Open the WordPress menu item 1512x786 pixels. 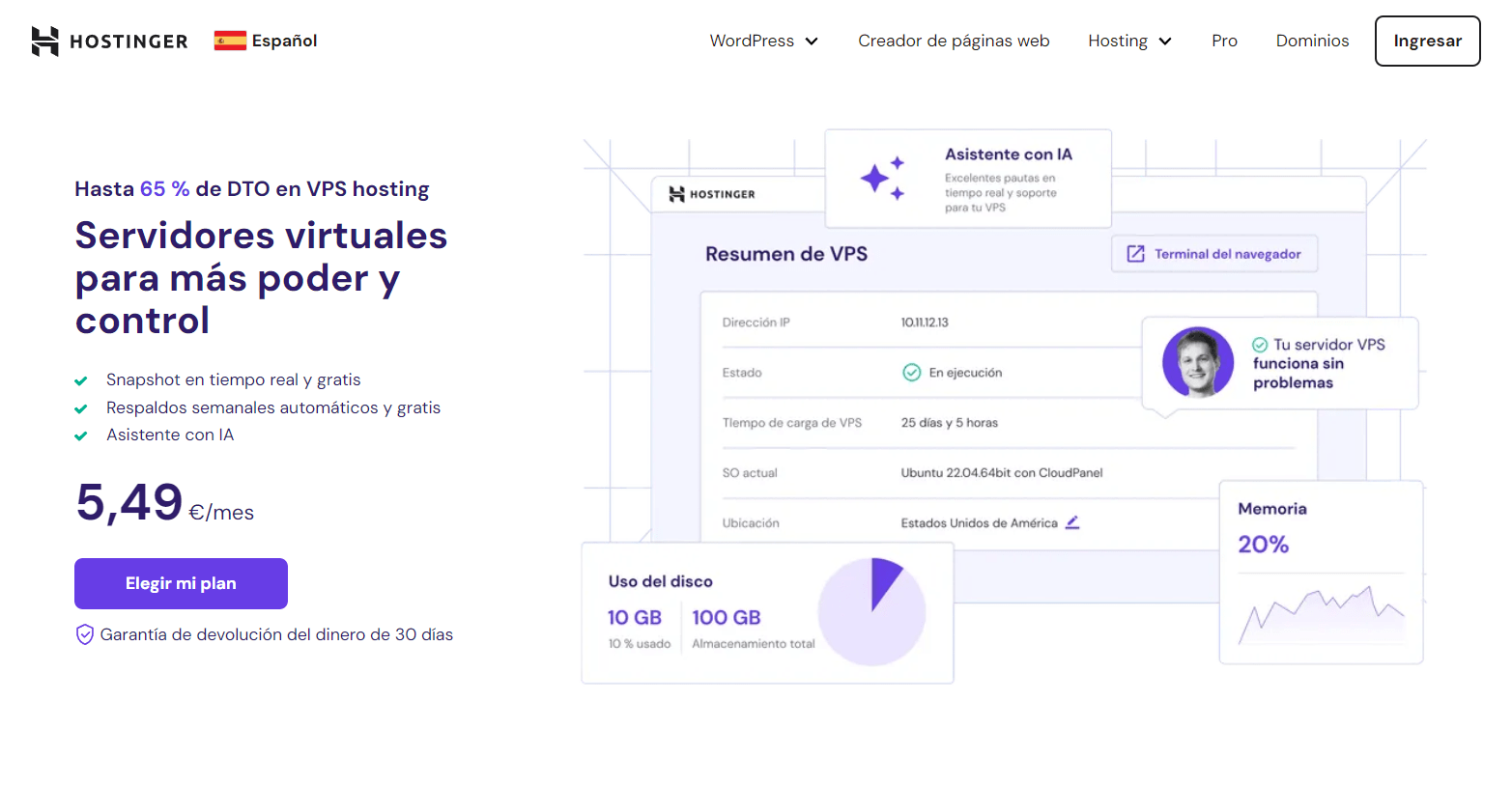(752, 41)
